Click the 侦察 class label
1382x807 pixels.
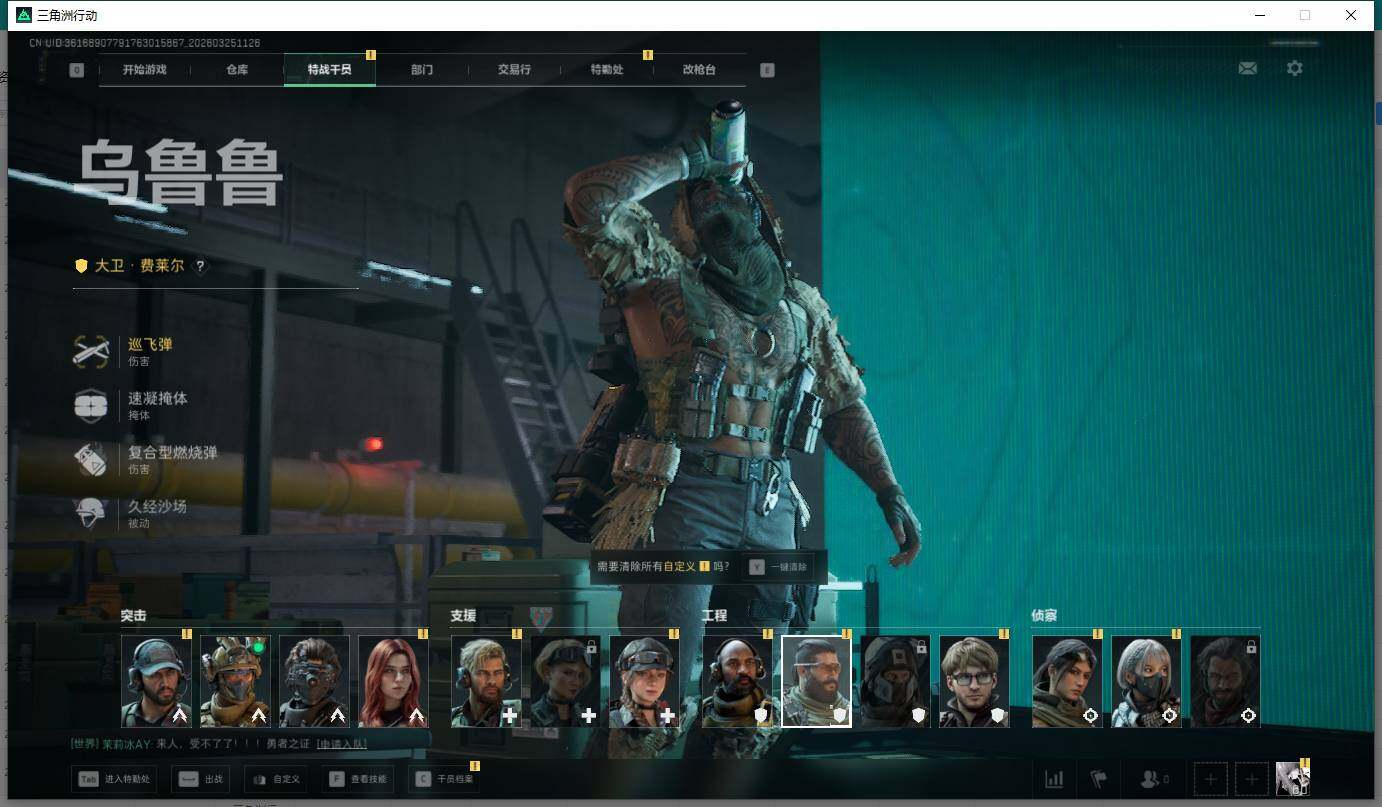point(1044,616)
